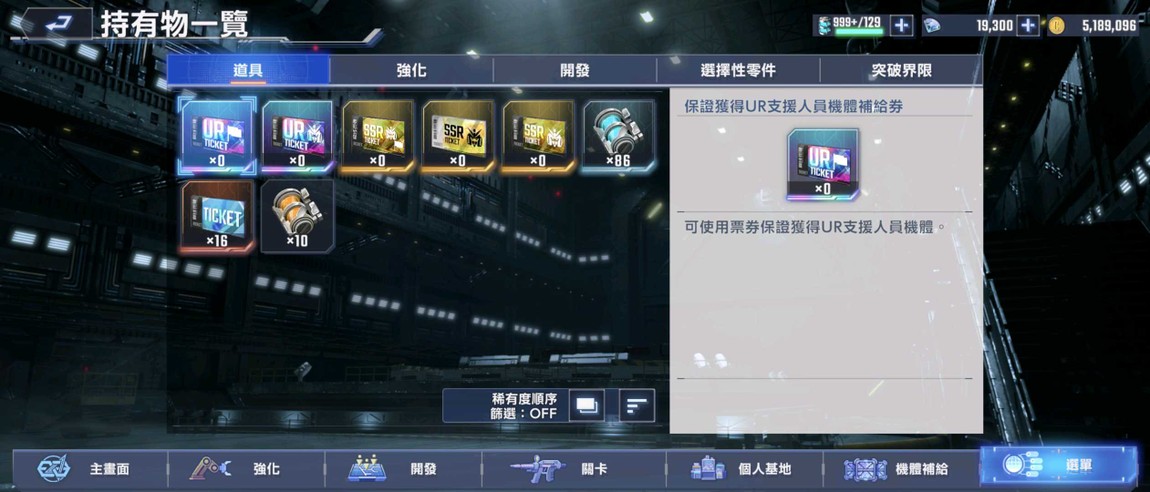This screenshot has height=492, width=1150.
Task: Open 關卡 from the bottom bar
Action: point(574,469)
